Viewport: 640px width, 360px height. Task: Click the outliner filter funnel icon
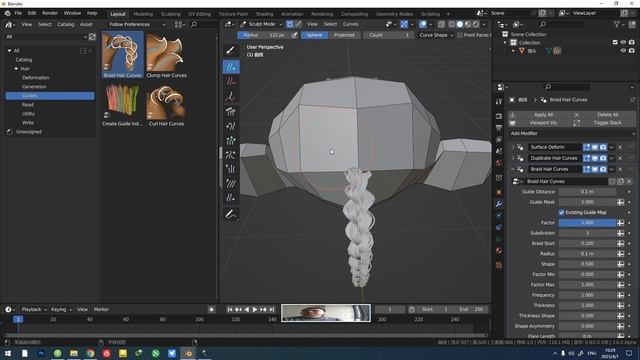tap(617, 24)
